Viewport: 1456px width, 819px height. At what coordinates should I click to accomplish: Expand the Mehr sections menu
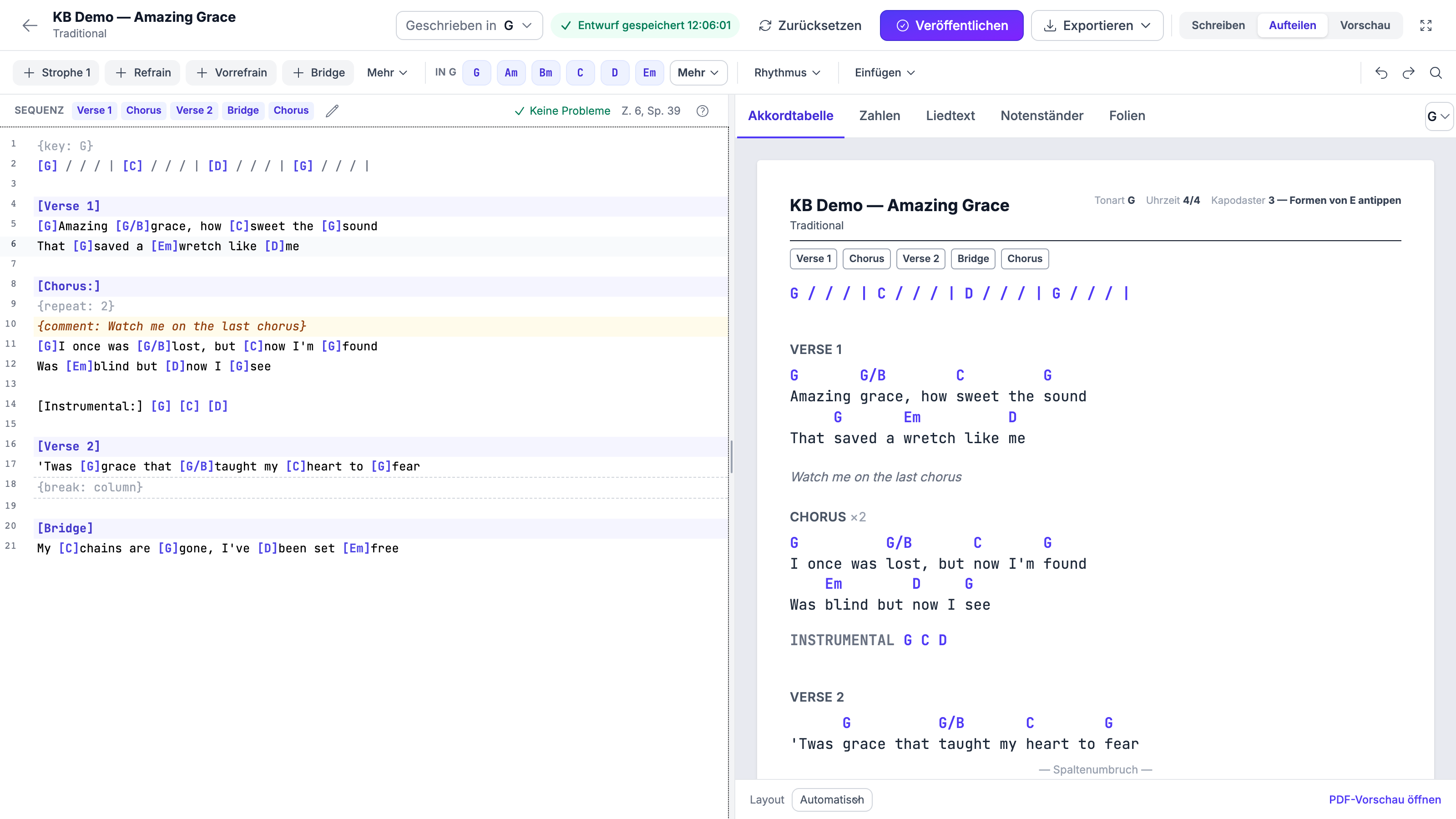click(x=387, y=73)
